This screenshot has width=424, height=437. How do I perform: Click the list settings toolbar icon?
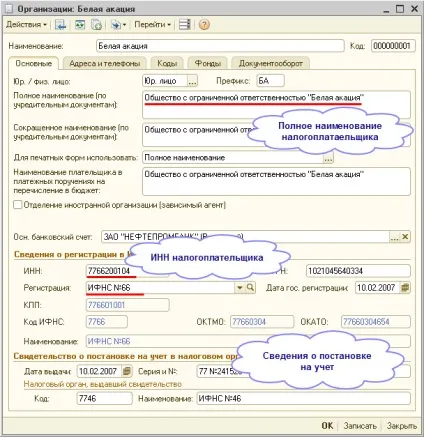(184, 25)
